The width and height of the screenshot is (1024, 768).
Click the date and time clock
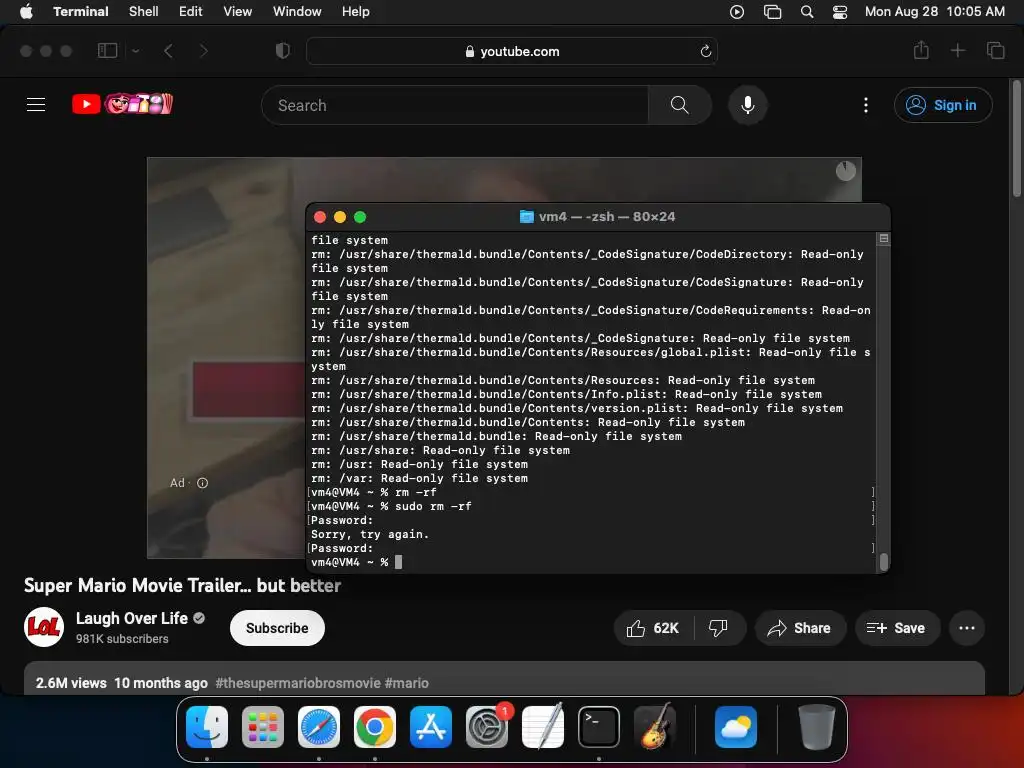(935, 11)
